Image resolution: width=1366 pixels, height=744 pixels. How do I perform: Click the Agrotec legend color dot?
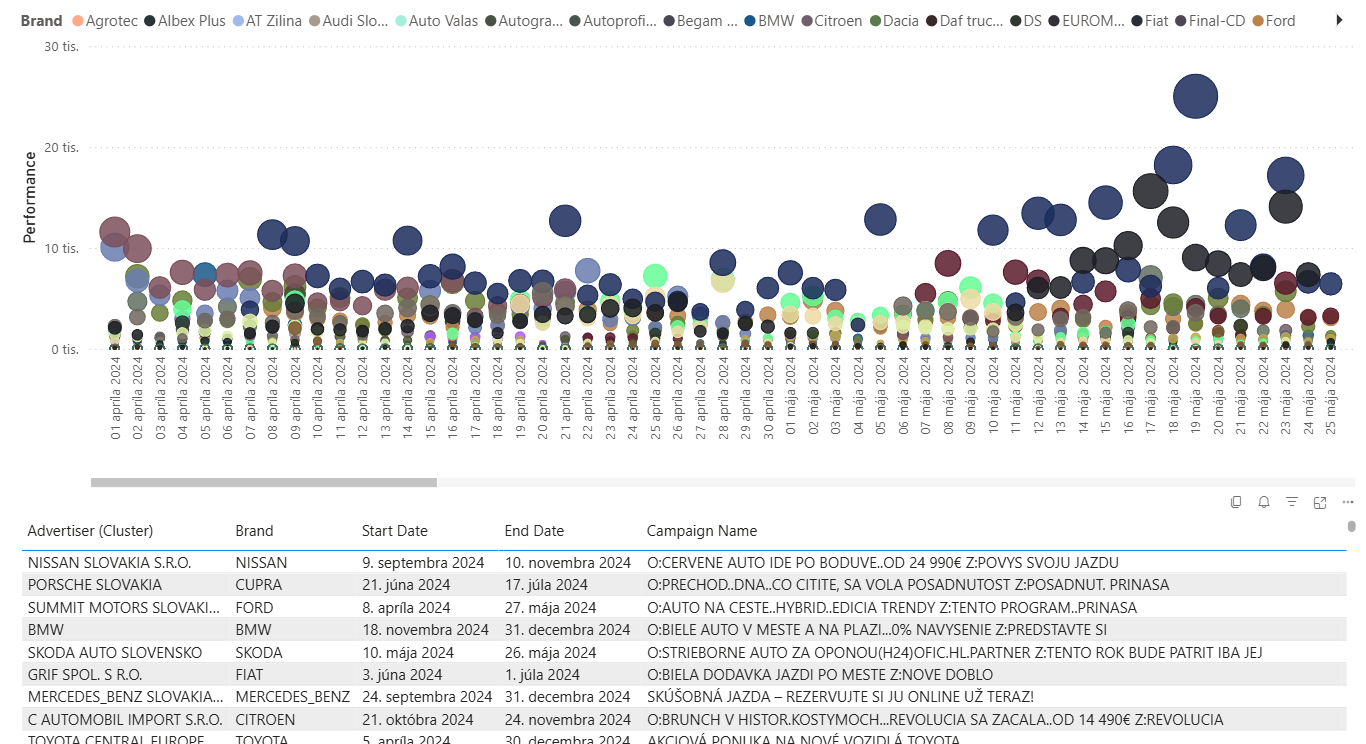78,21
